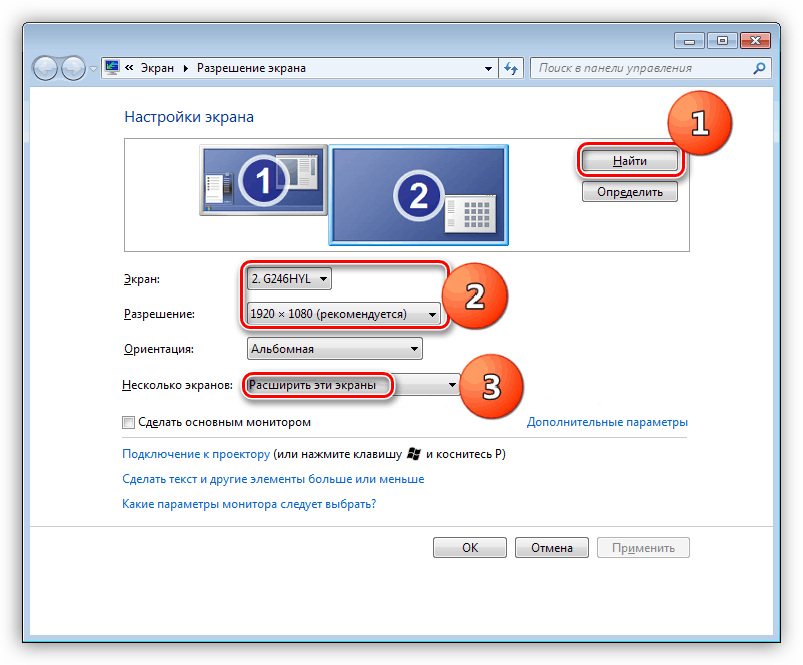Check 'Сделать основным монитором' checkbox
803x665 pixels.
pyautogui.click(x=129, y=422)
